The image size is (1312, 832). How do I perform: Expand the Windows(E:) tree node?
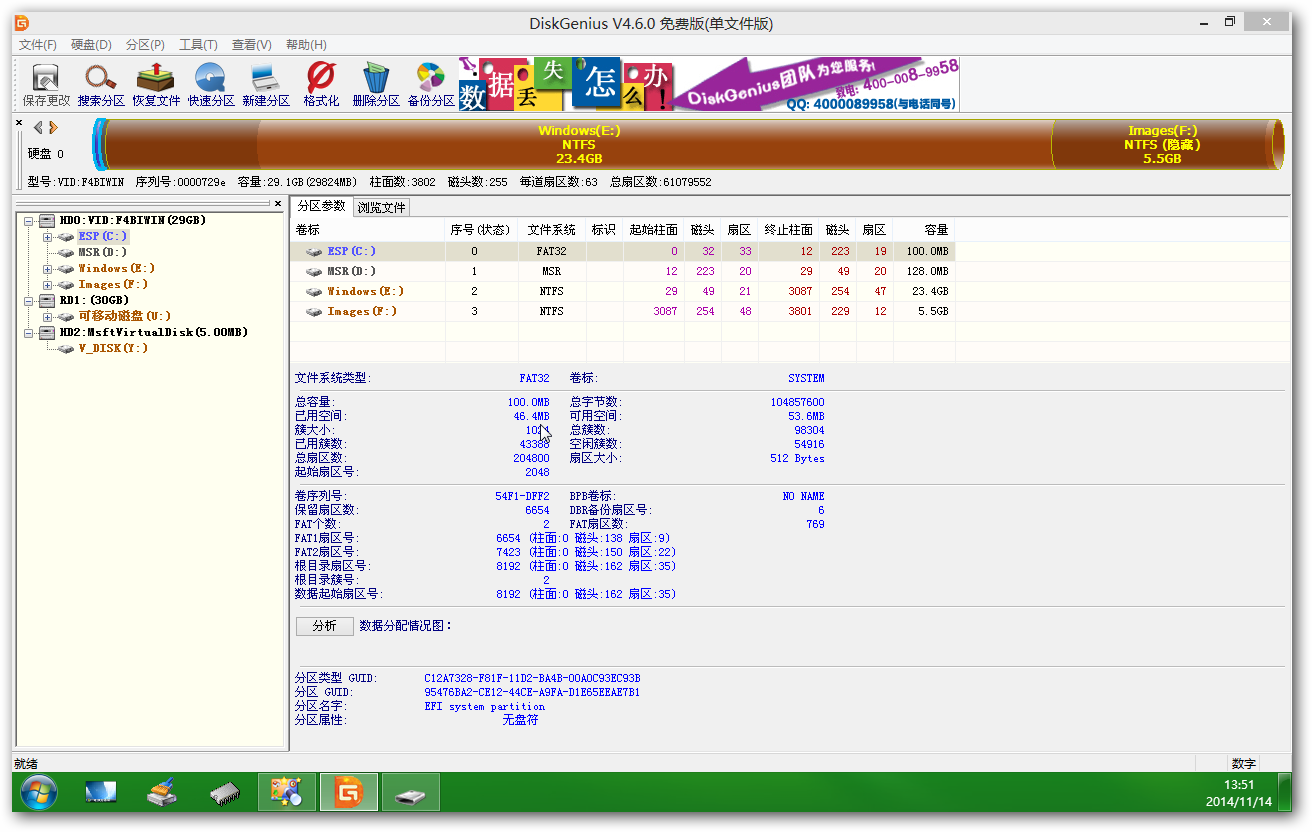(47, 268)
